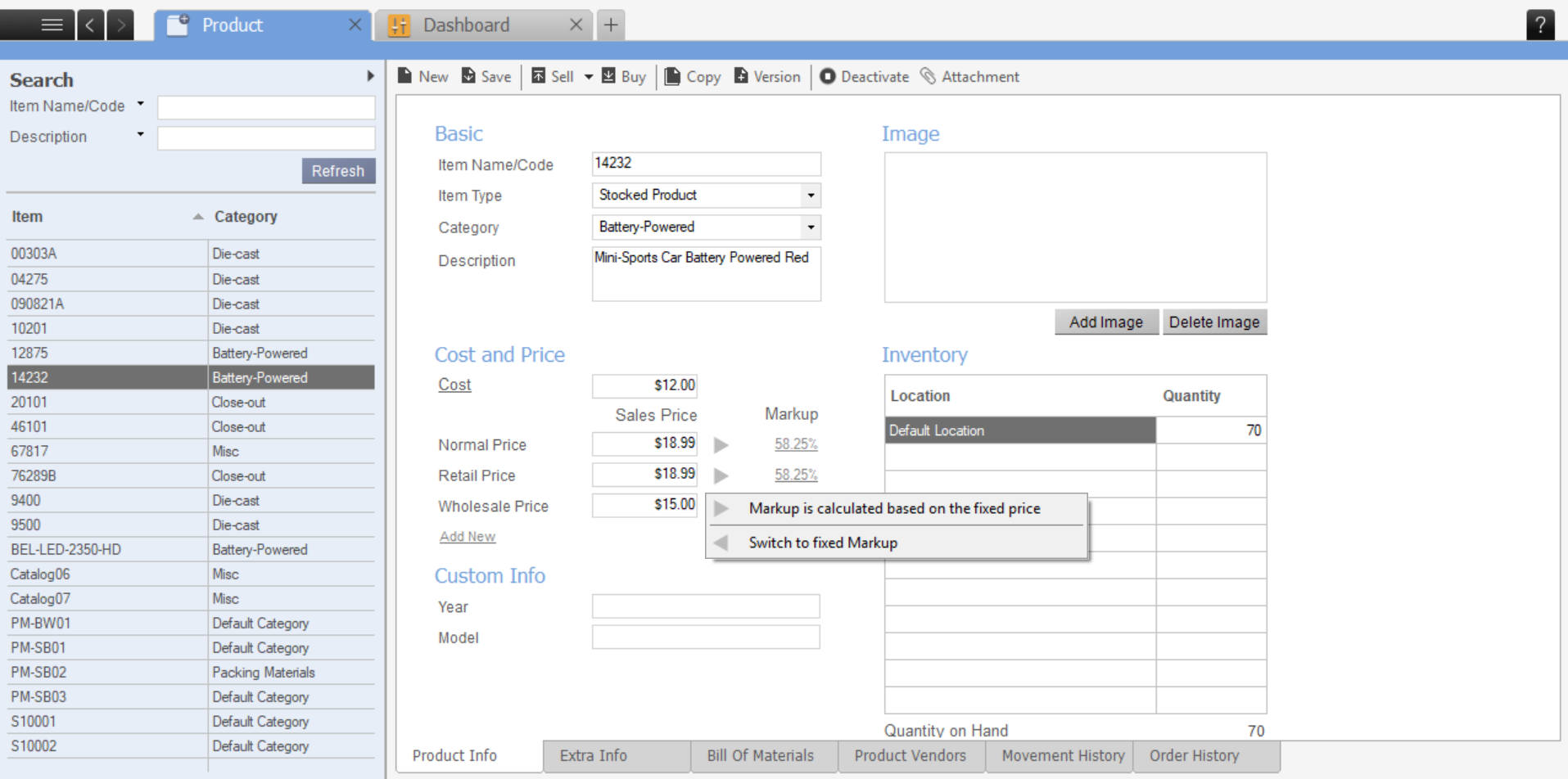Open the Category dropdown
Screen dimensions: 1568x779
tap(811, 227)
